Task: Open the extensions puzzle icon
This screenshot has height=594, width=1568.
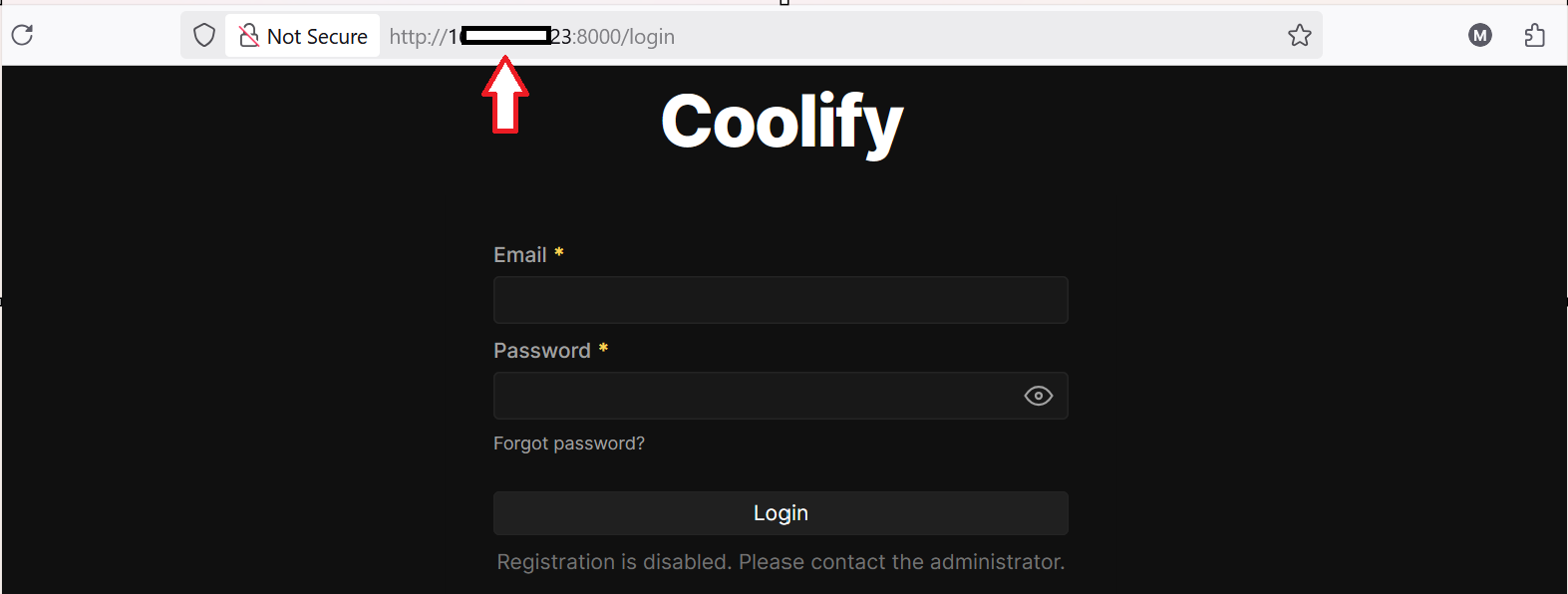Action: 1535,36
